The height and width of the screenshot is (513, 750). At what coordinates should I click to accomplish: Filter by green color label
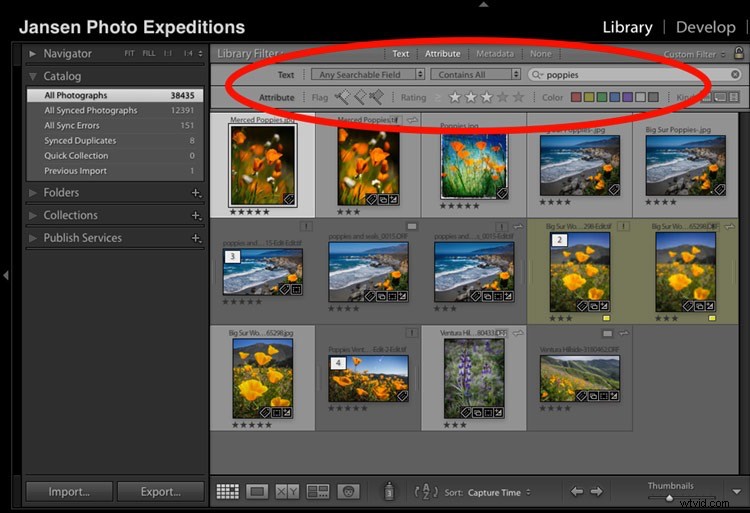(602, 98)
